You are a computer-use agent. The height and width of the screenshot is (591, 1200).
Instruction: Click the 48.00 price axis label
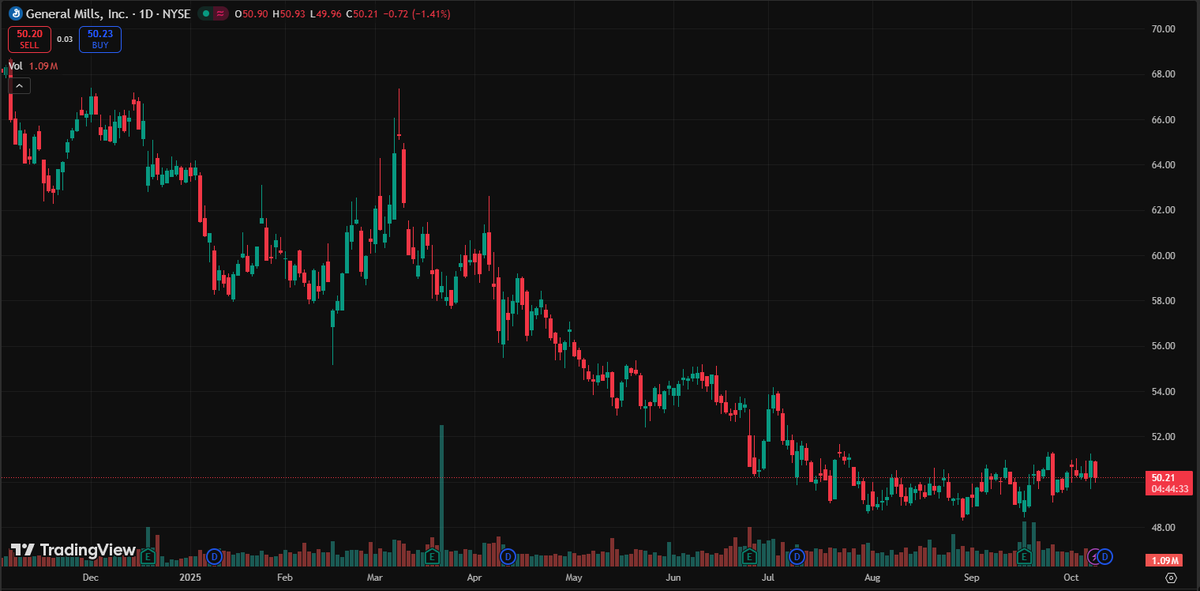coord(1162,528)
